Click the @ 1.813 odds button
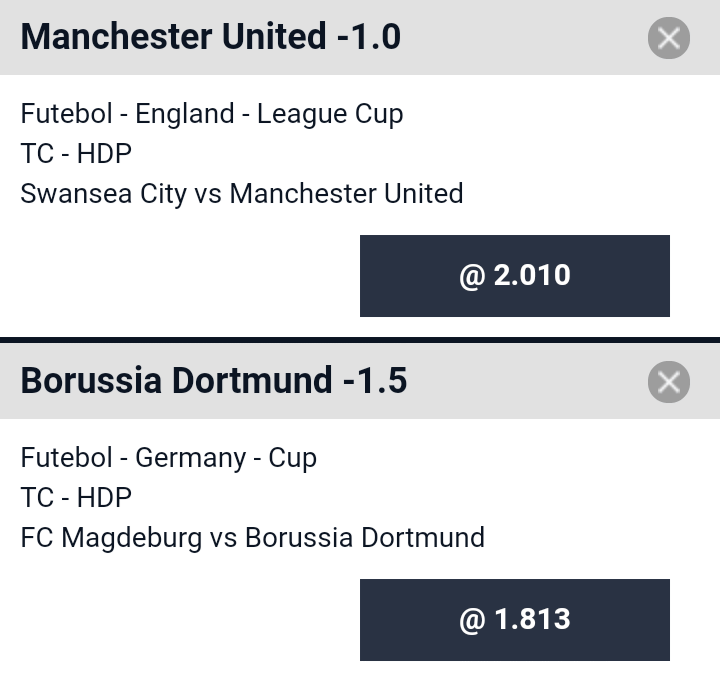This screenshot has height=675, width=720. click(515, 620)
